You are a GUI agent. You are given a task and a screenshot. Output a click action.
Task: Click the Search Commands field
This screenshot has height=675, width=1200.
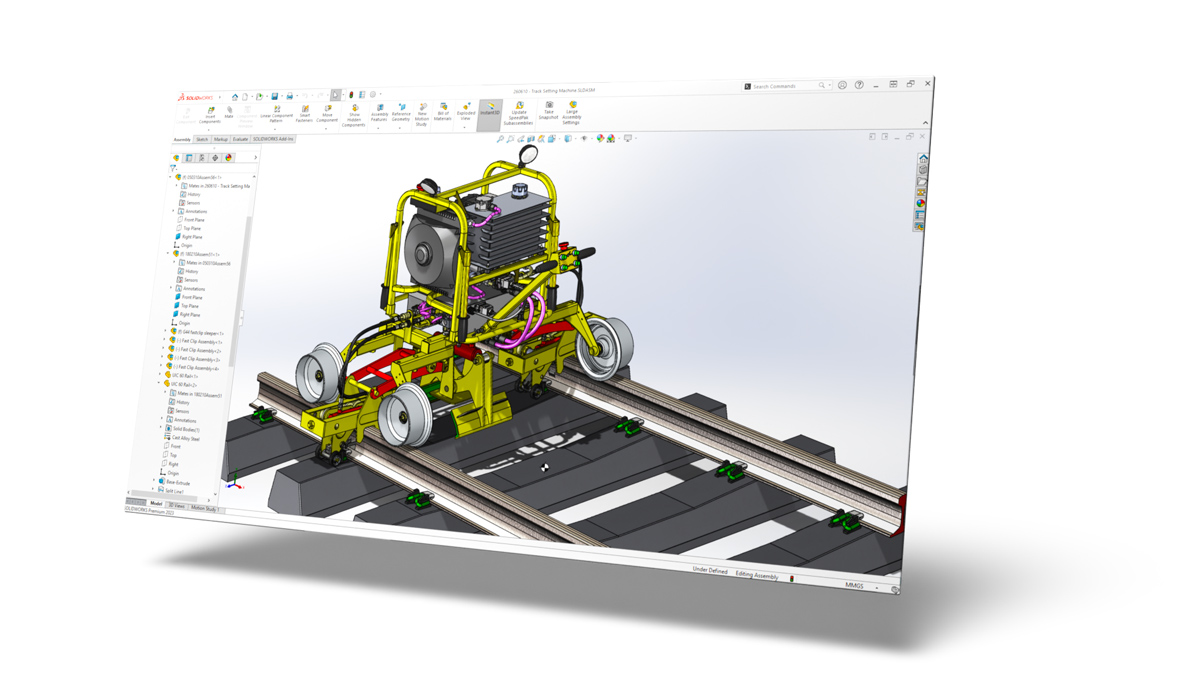(x=786, y=86)
